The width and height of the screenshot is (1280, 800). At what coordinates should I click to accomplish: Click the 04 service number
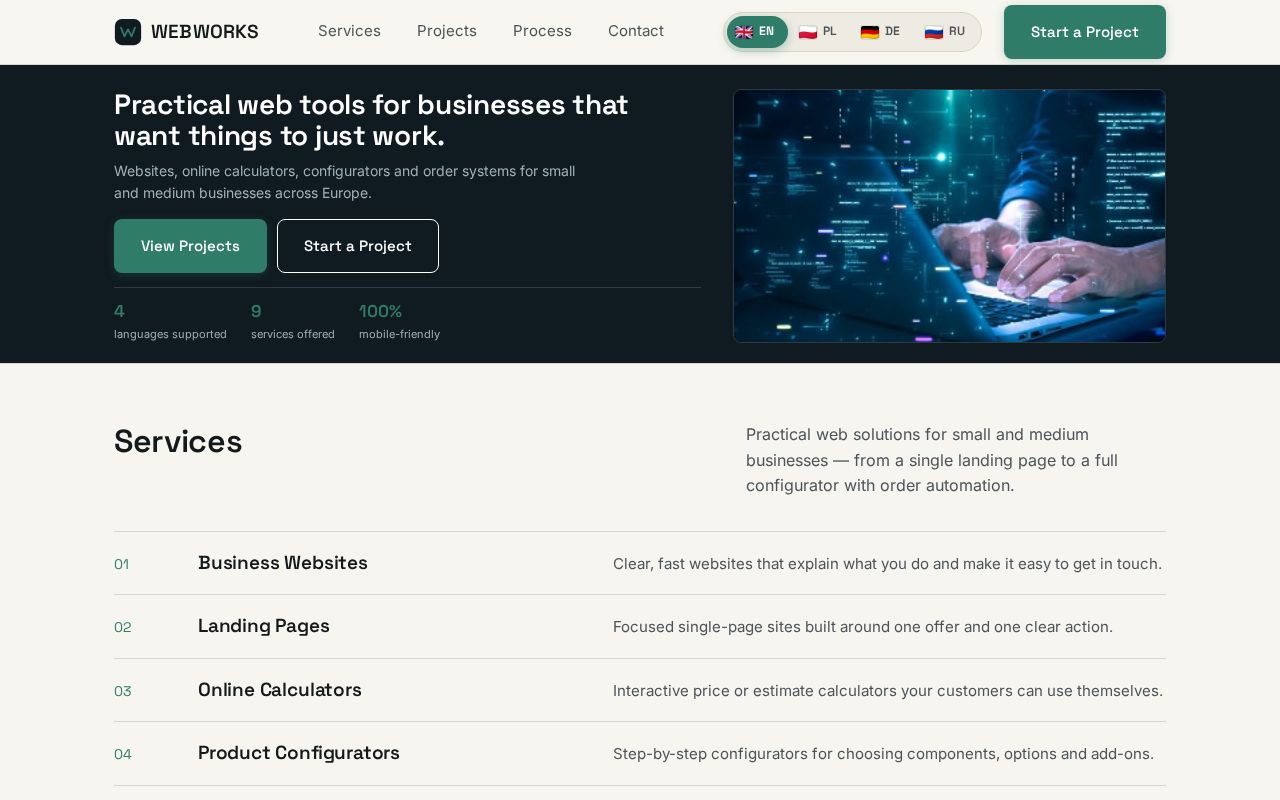[123, 754]
